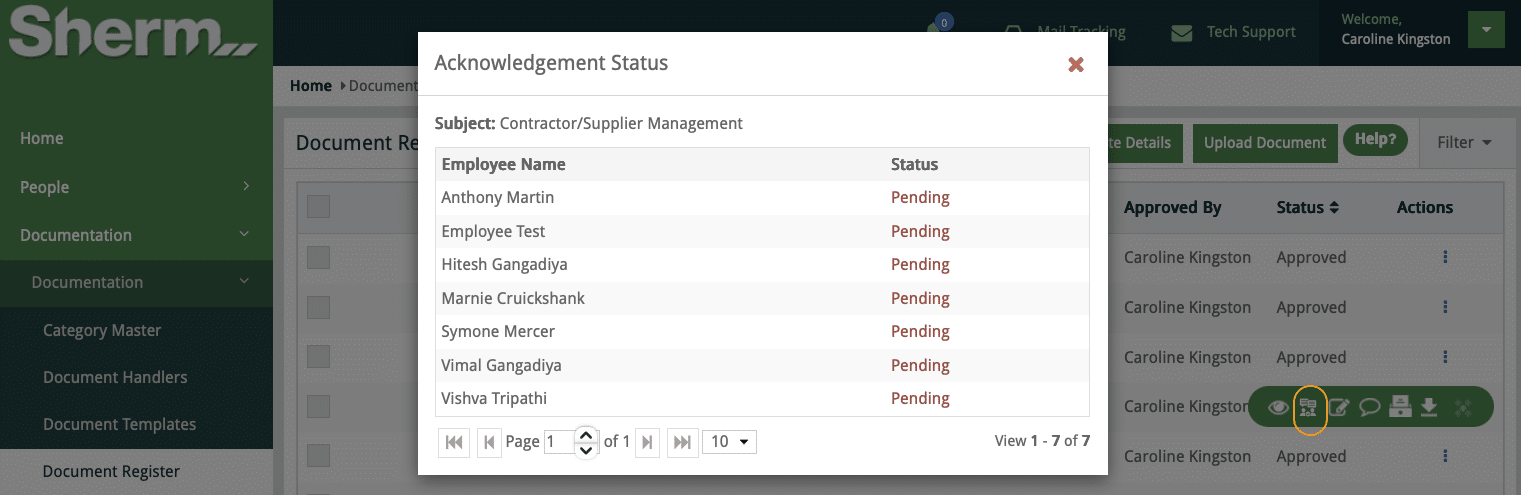Open the Filter dropdown
1521x495 pixels.
coord(1464,142)
